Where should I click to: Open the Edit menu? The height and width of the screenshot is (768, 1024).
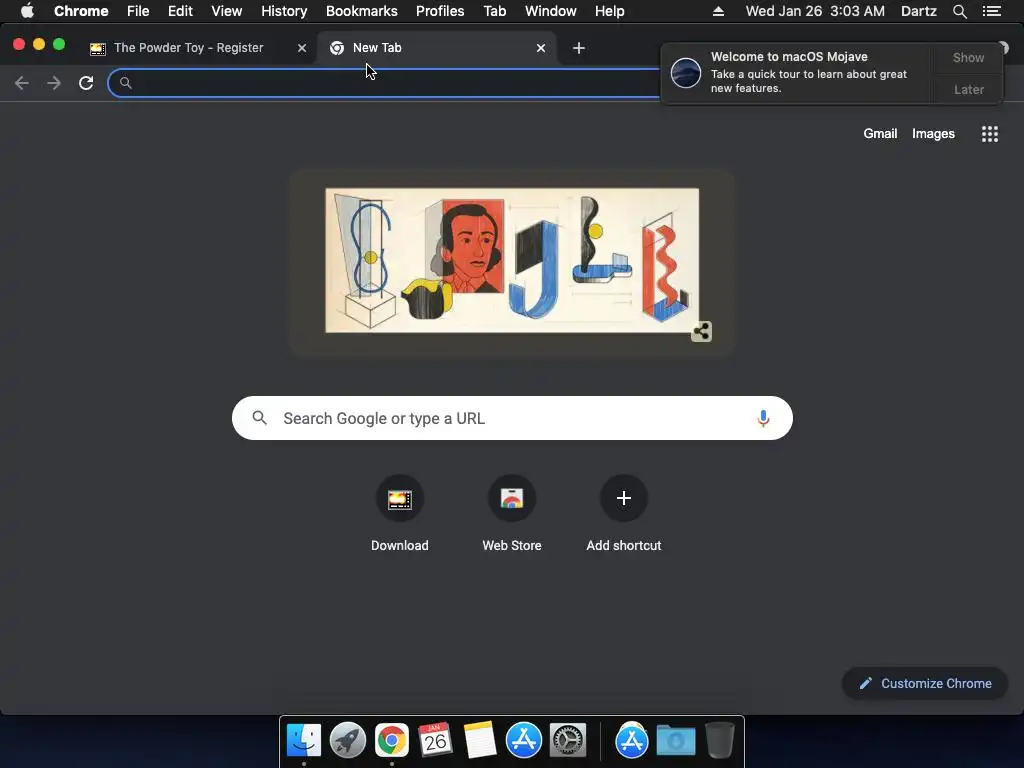click(x=180, y=11)
